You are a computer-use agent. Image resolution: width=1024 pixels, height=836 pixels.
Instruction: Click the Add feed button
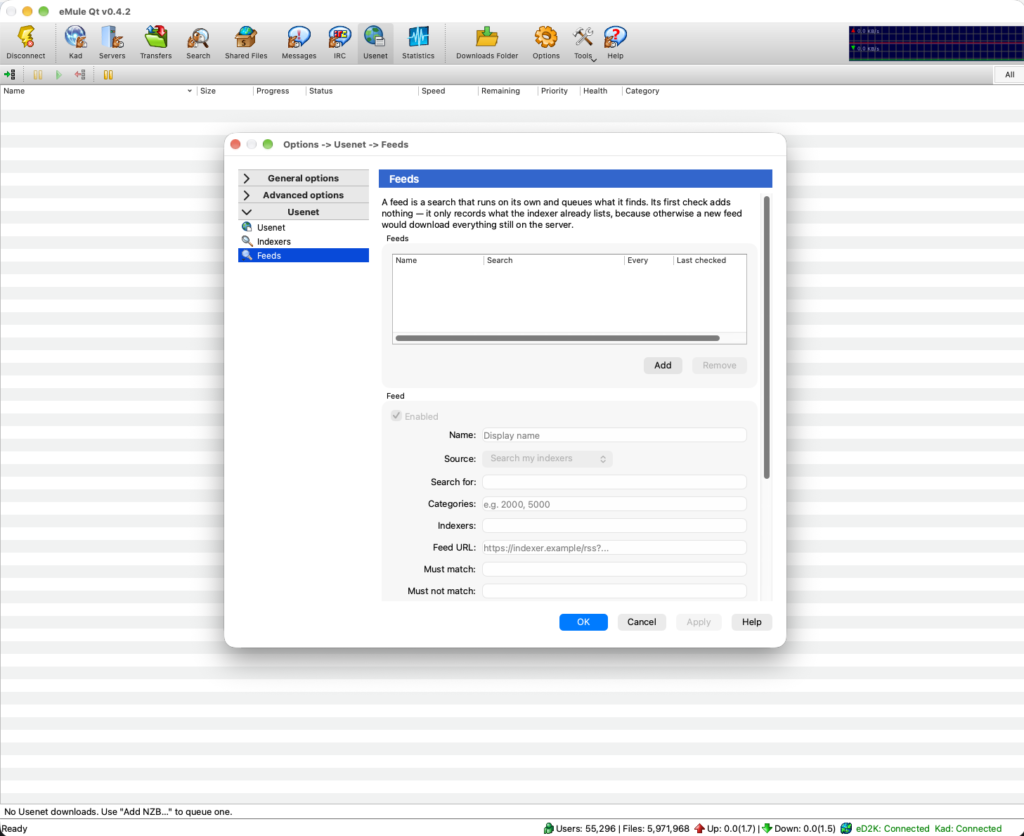coord(663,365)
